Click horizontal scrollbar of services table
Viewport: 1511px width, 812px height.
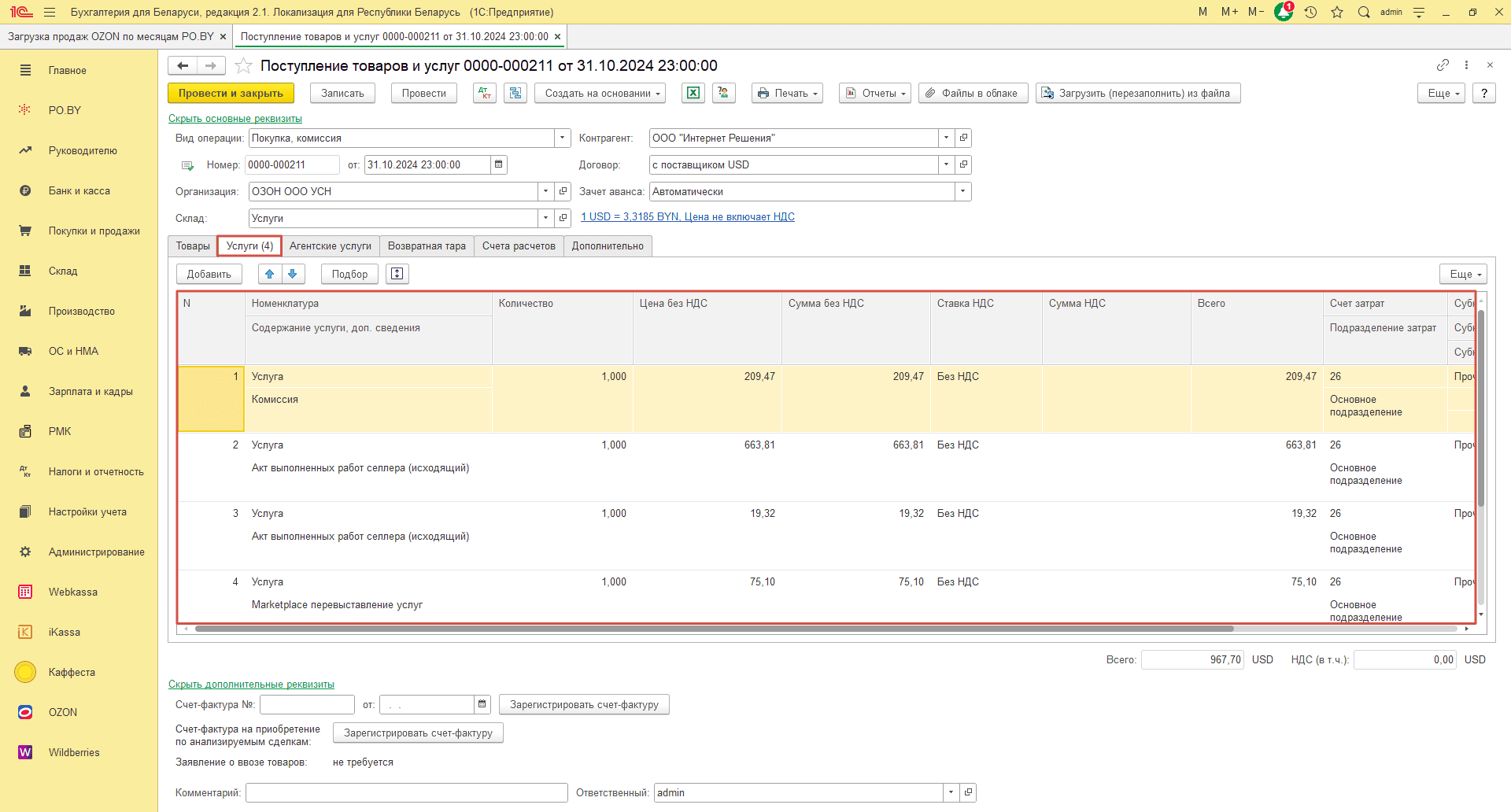714,629
